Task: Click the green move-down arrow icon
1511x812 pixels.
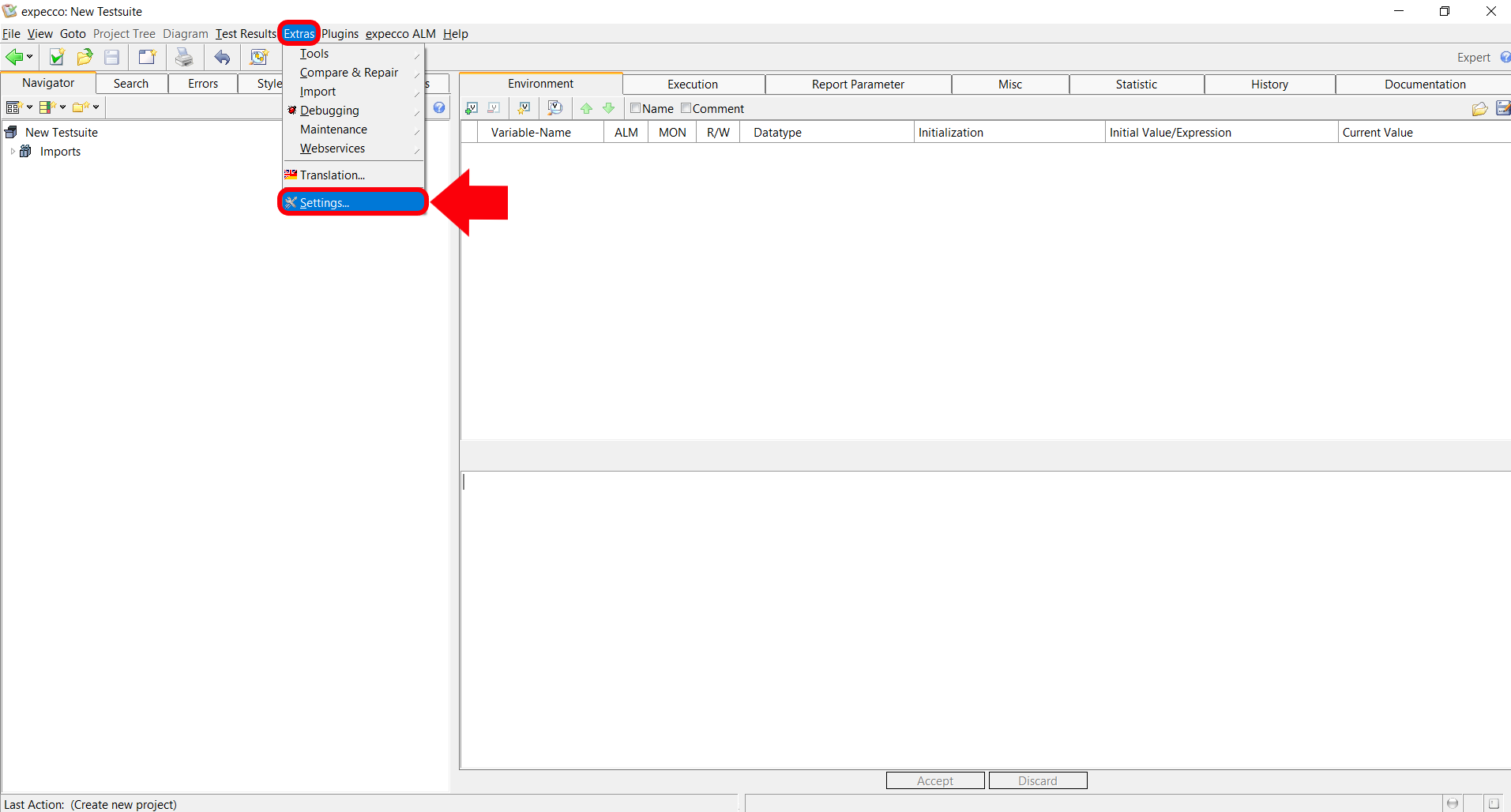Action: pyautogui.click(x=608, y=108)
